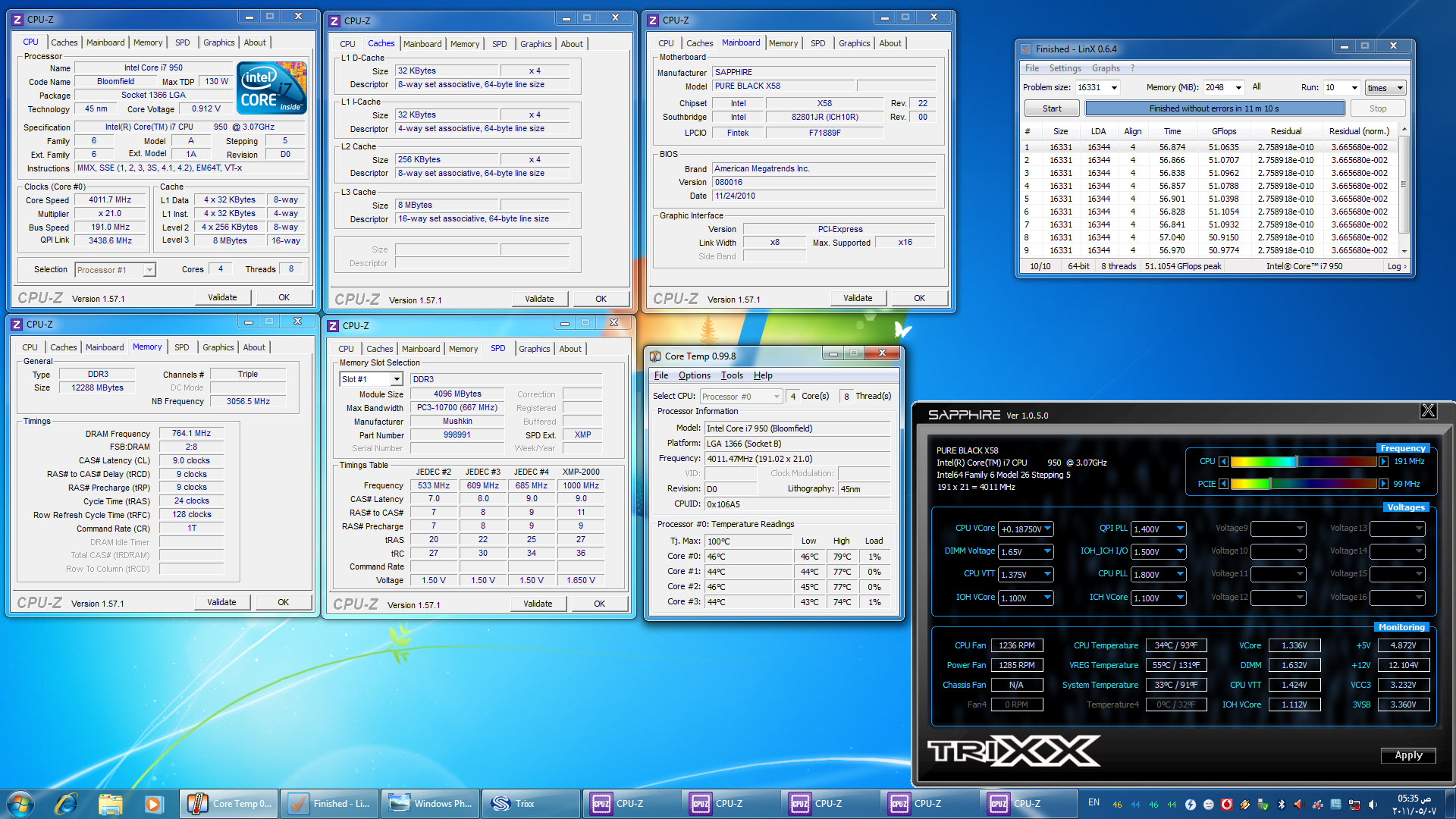Open the Graphics tab in the CPU-Z SPD window
Screen dimensions: 1456x819
coord(535,349)
